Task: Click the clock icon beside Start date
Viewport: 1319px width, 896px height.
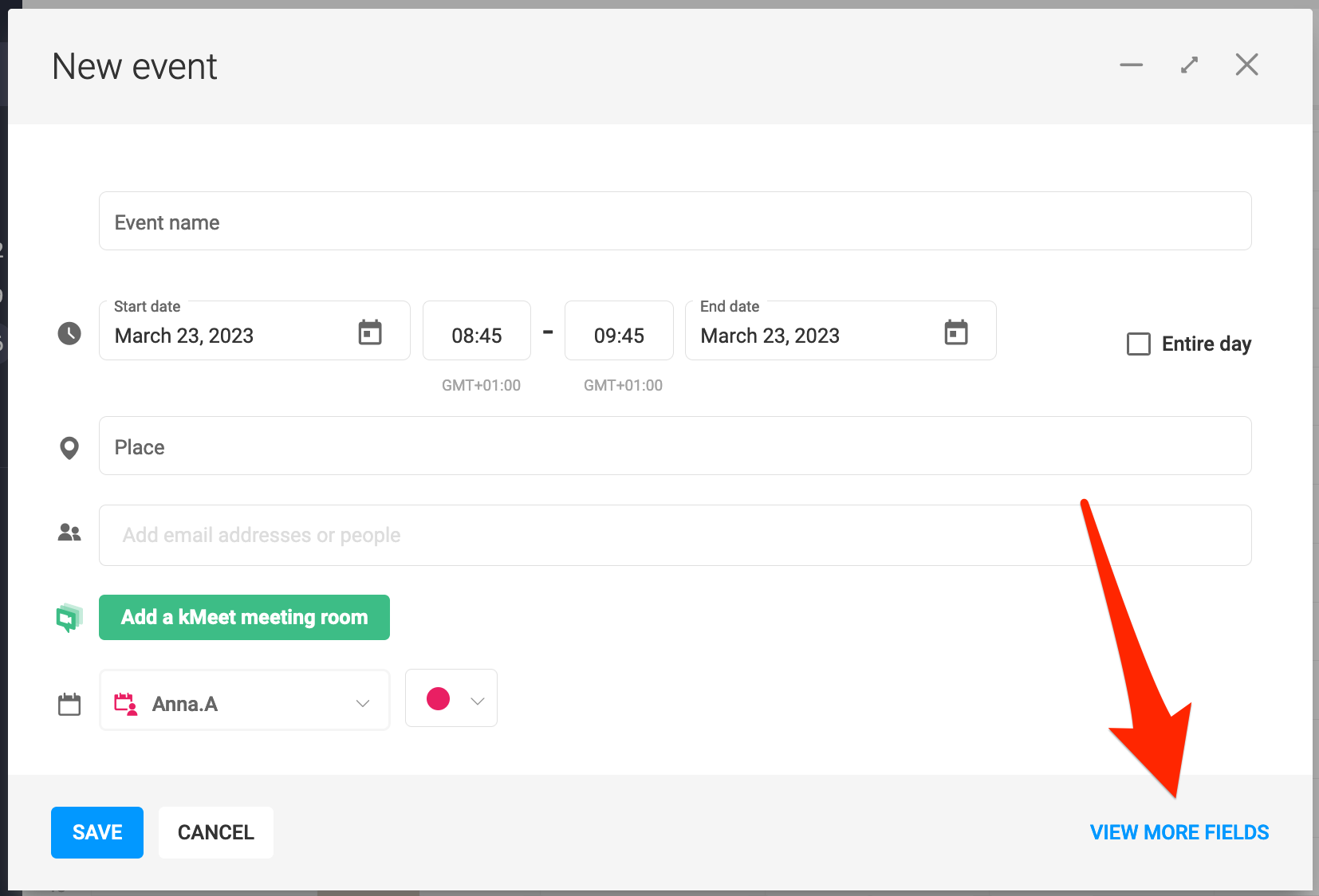Action: 69,333
